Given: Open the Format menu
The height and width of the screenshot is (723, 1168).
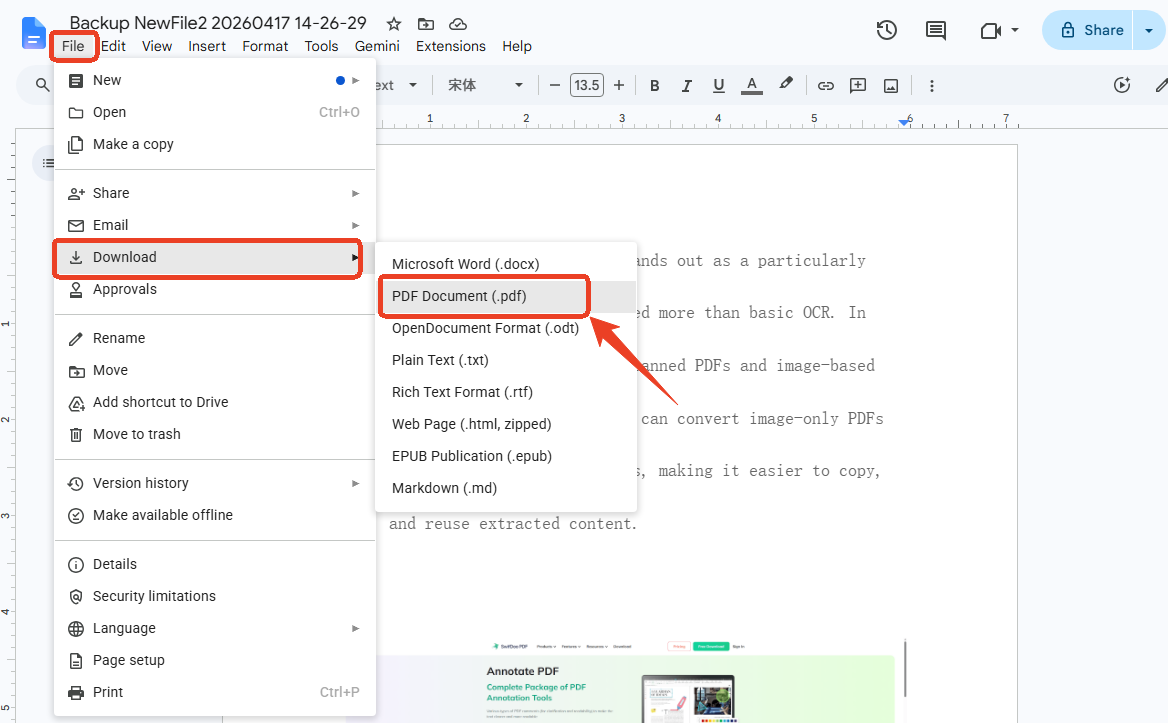Looking at the screenshot, I should point(265,46).
